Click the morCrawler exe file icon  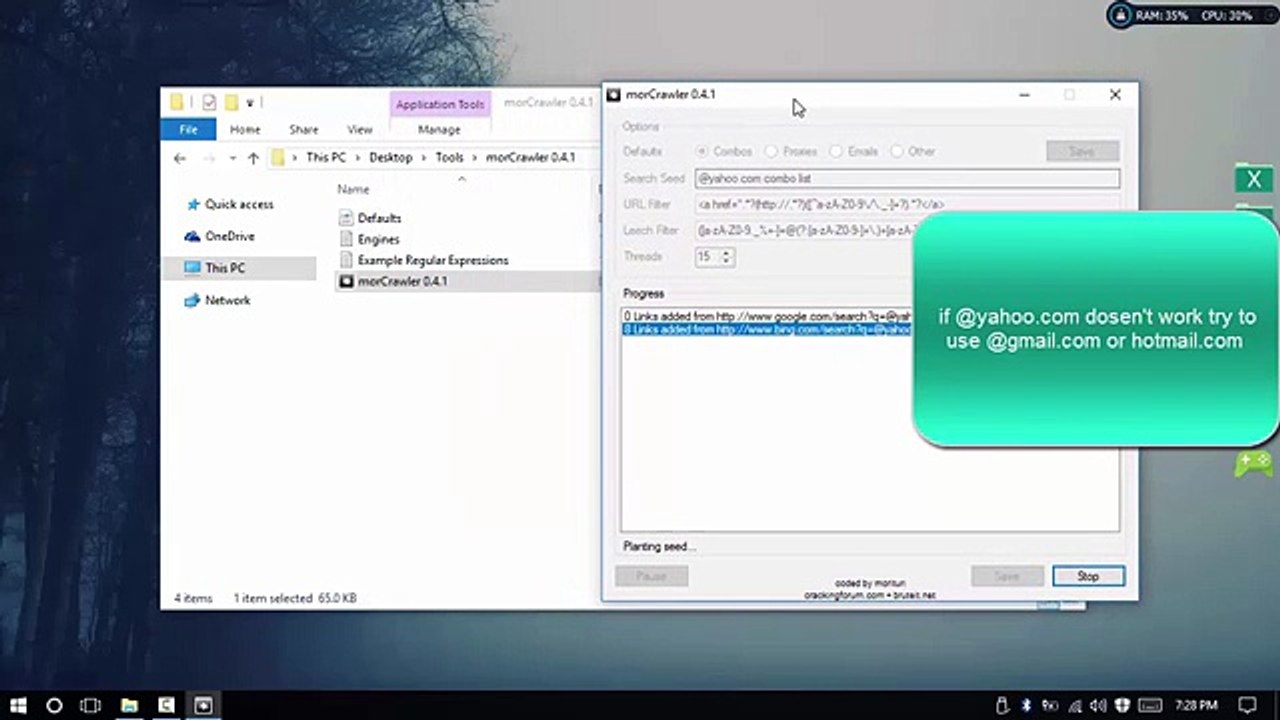coord(346,281)
